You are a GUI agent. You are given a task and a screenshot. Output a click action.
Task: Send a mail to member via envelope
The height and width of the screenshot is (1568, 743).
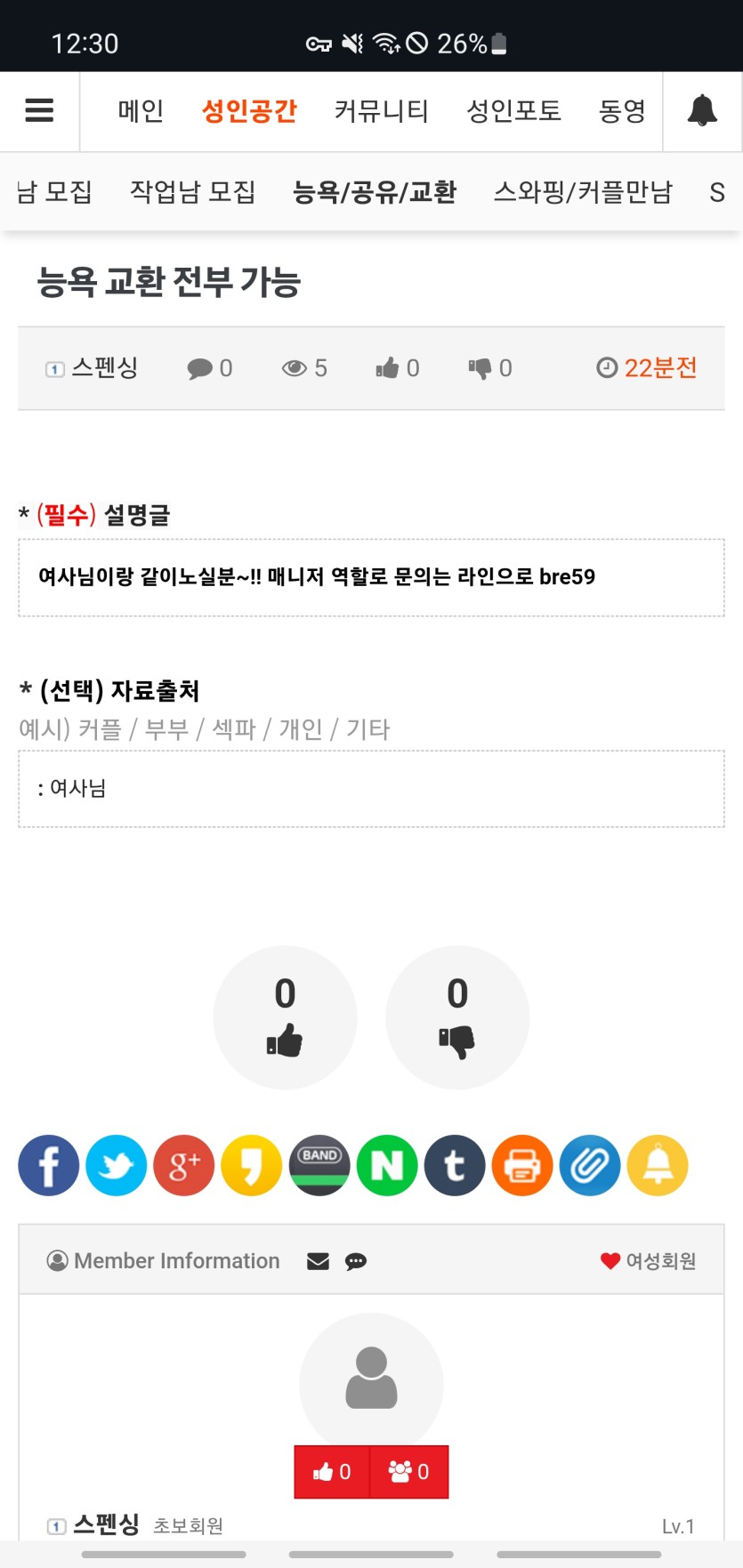[x=318, y=1261]
